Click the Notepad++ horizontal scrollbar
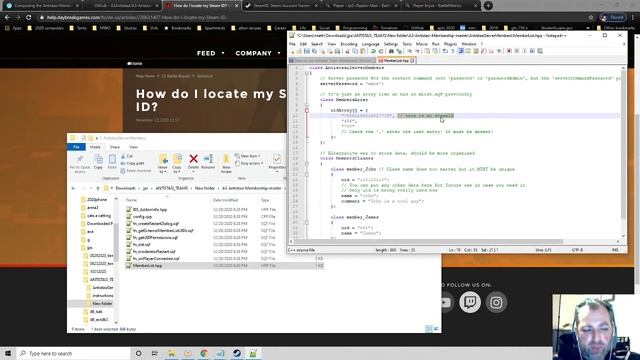The image size is (640, 360). point(429,242)
